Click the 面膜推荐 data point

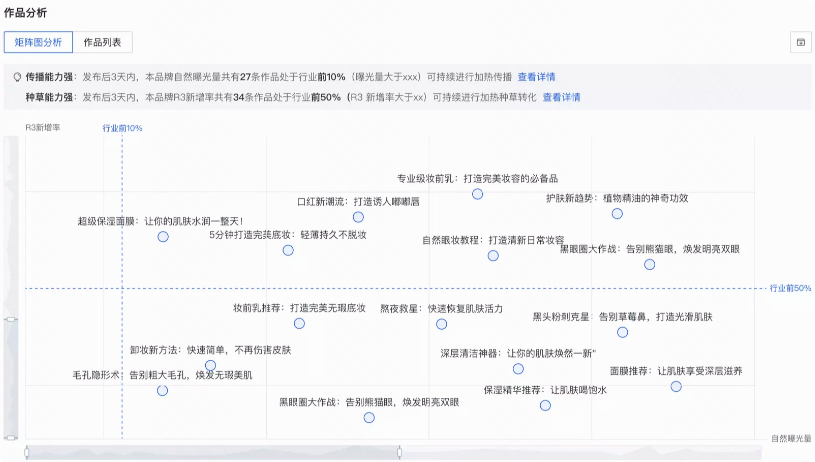(676, 387)
